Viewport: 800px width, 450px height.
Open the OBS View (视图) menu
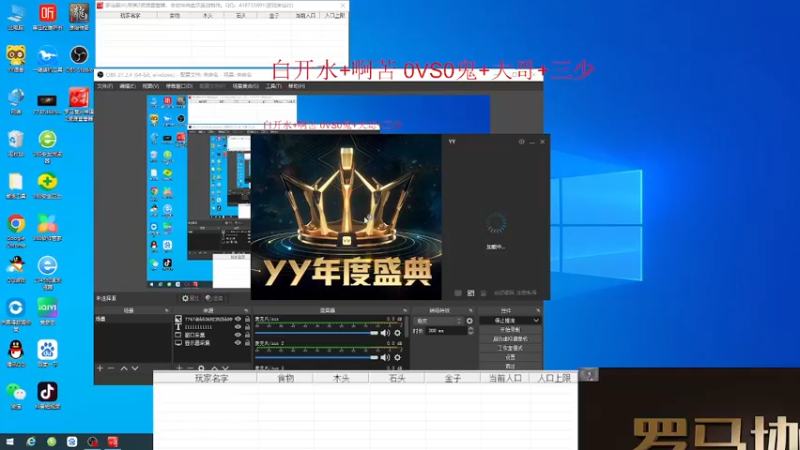coord(151,86)
